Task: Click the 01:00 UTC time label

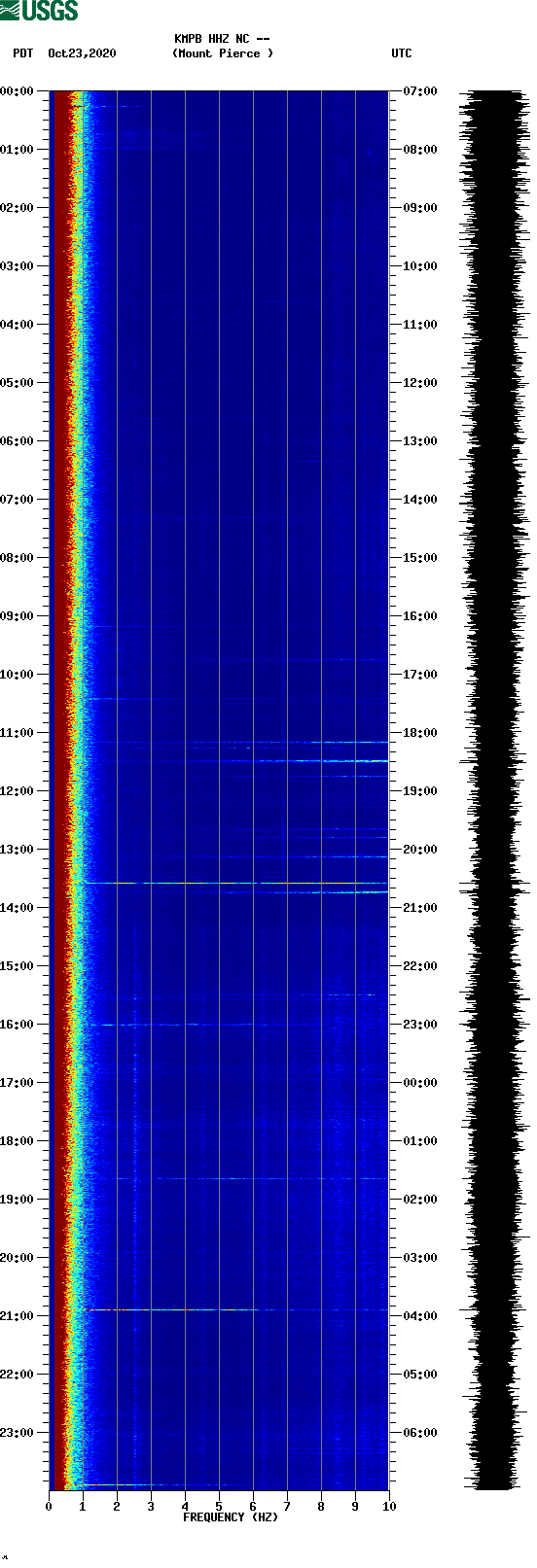Action: (x=420, y=1141)
